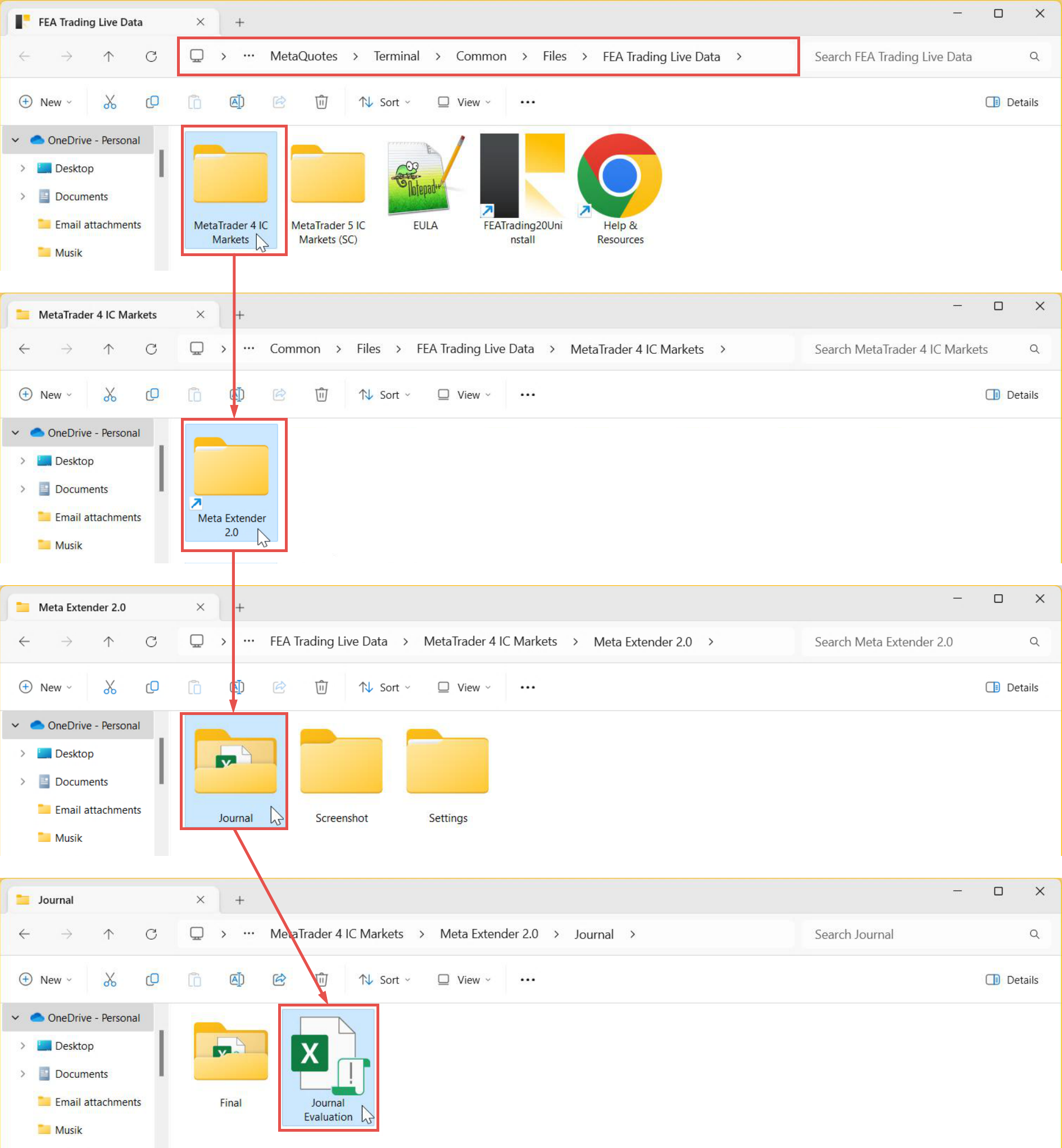Add new tab in FEA Trading Live Data window
This screenshot has width=1062, height=1148.
[x=239, y=22]
